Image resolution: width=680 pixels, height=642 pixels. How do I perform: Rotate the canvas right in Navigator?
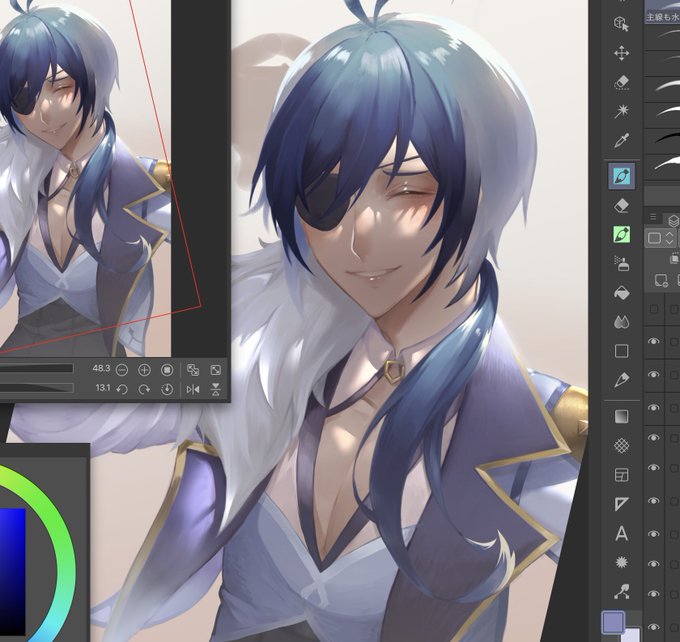[x=144, y=389]
